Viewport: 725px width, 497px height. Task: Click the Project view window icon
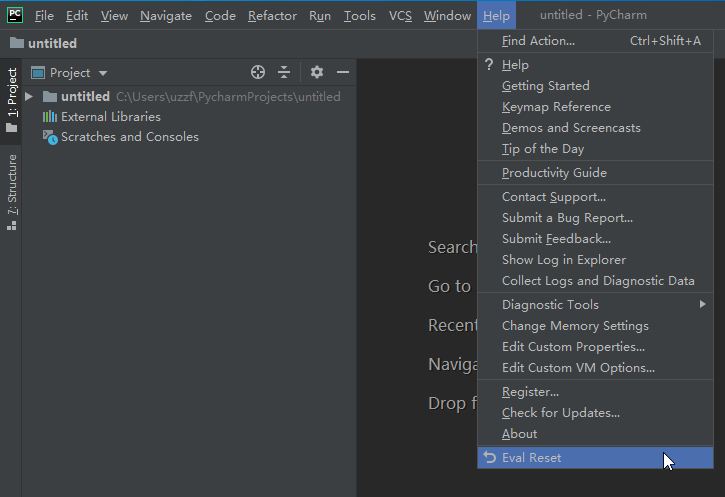(x=37, y=73)
